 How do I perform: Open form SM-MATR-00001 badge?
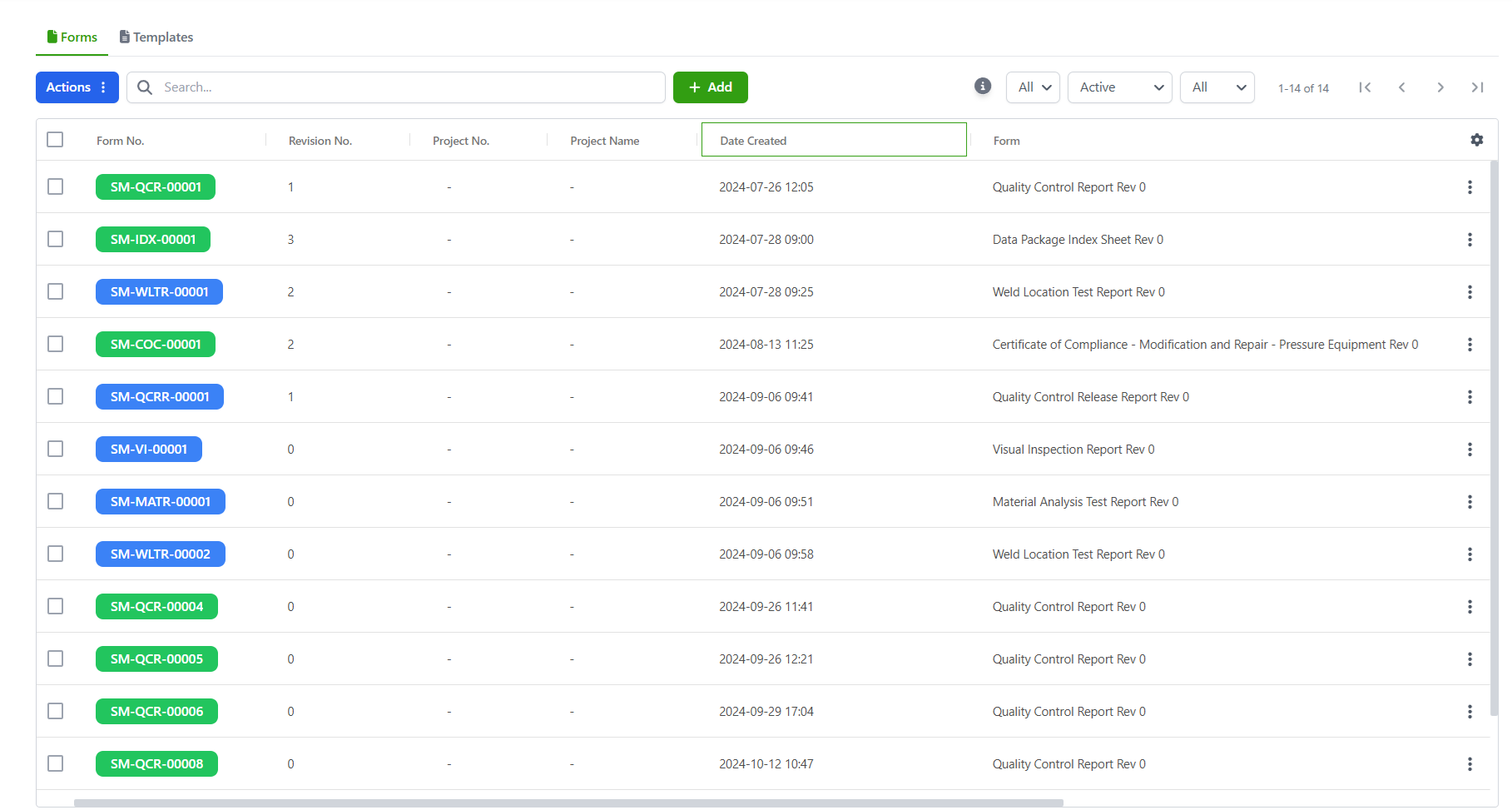[x=161, y=502]
